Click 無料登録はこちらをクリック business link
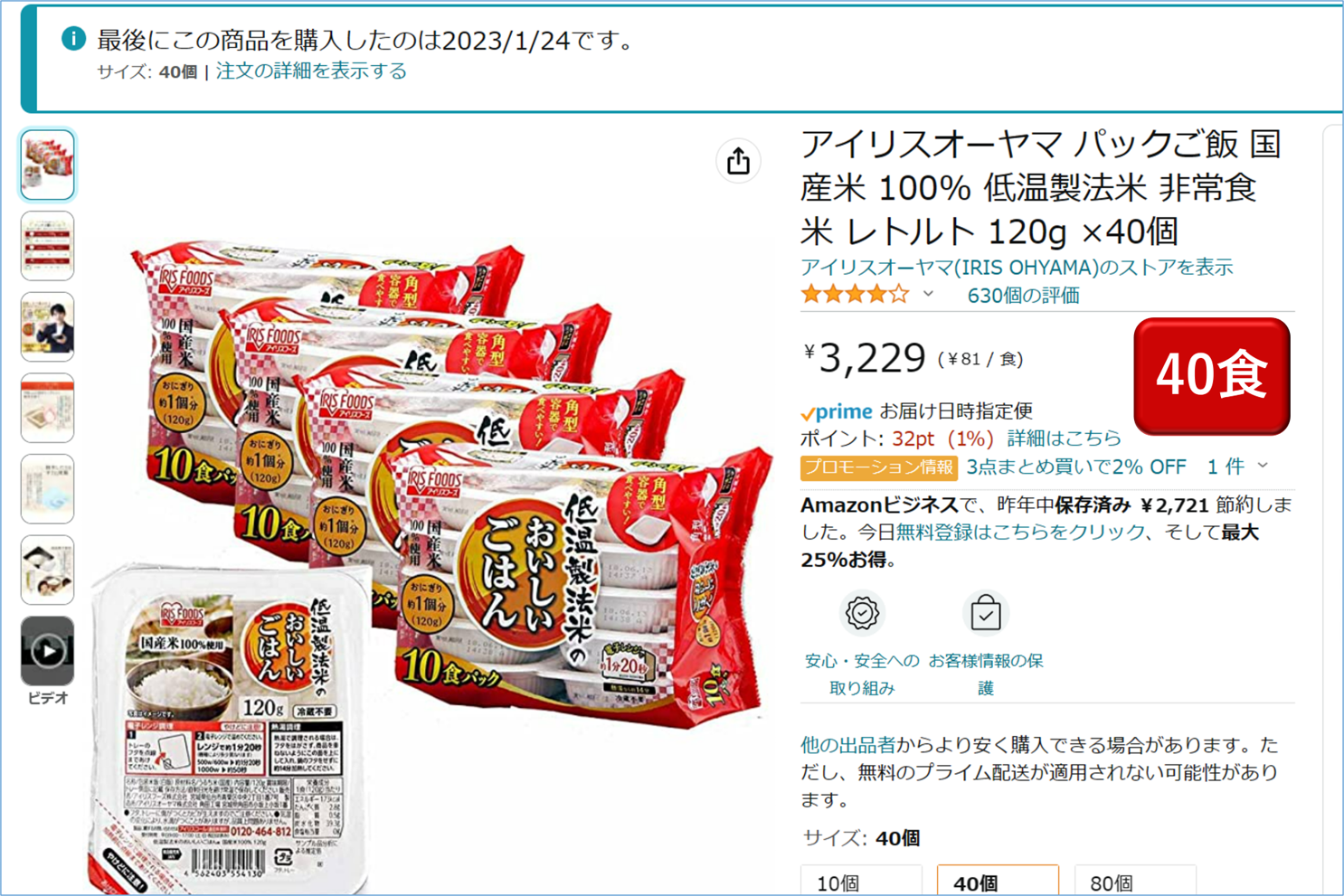Image resolution: width=1344 pixels, height=896 pixels. [x=1020, y=532]
